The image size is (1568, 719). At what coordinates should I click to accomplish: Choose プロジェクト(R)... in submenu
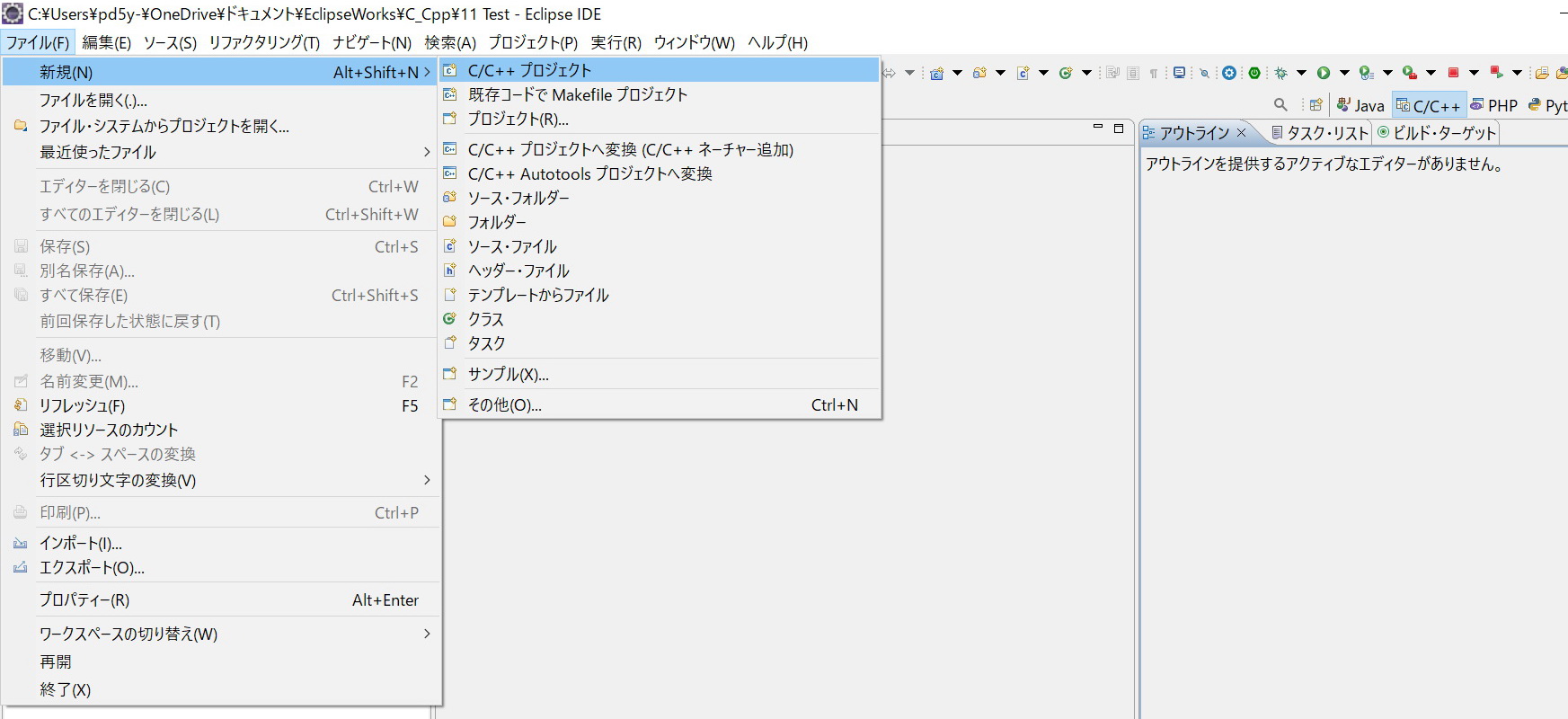[659, 119]
